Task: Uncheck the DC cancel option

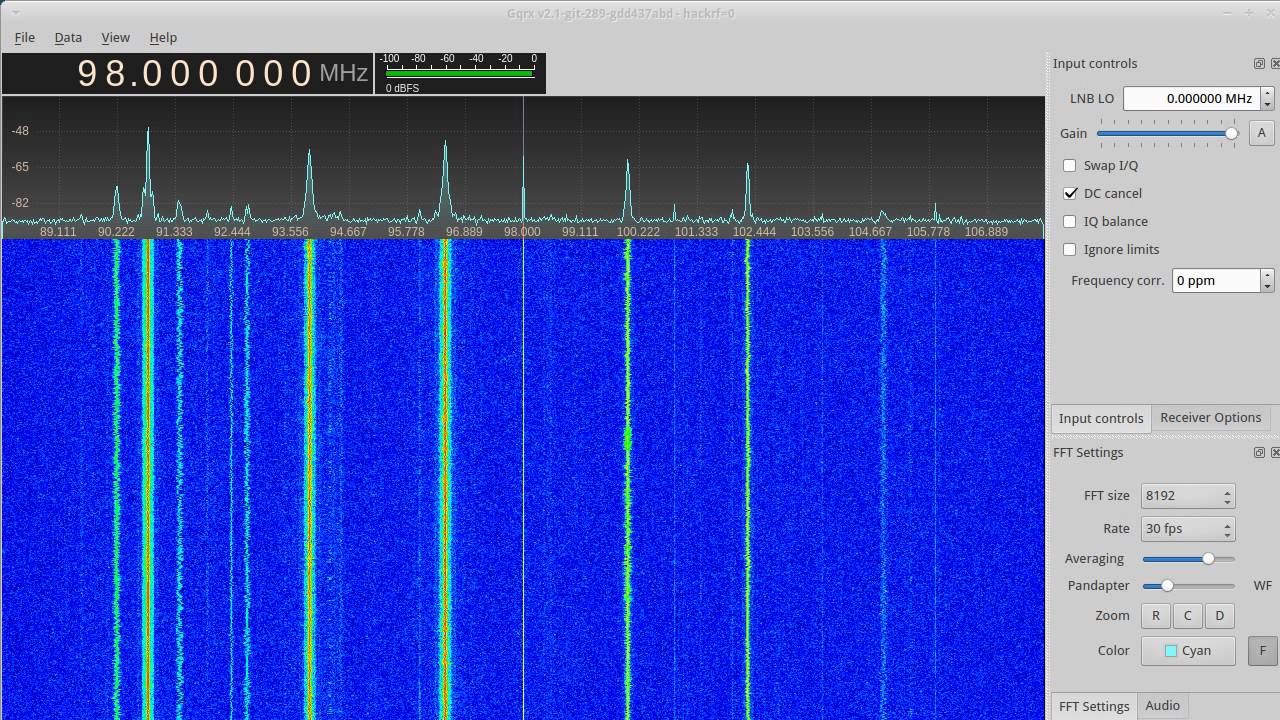Action: click(x=1070, y=193)
